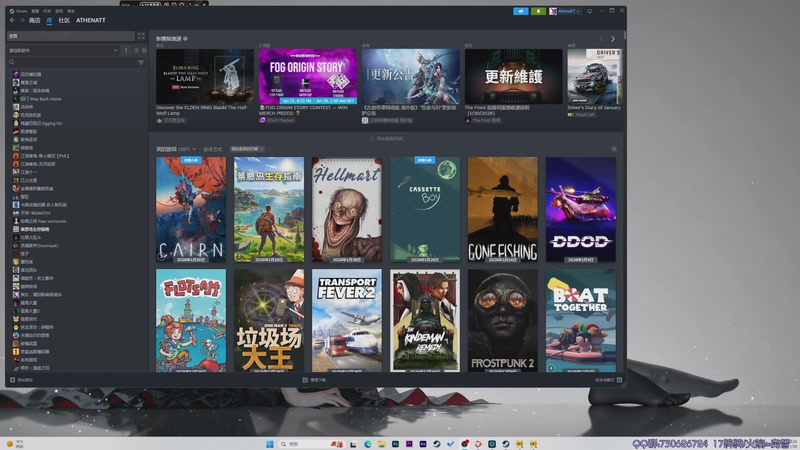Go forward with the Steam forward arrow
The image size is (800, 450).
[22, 20]
